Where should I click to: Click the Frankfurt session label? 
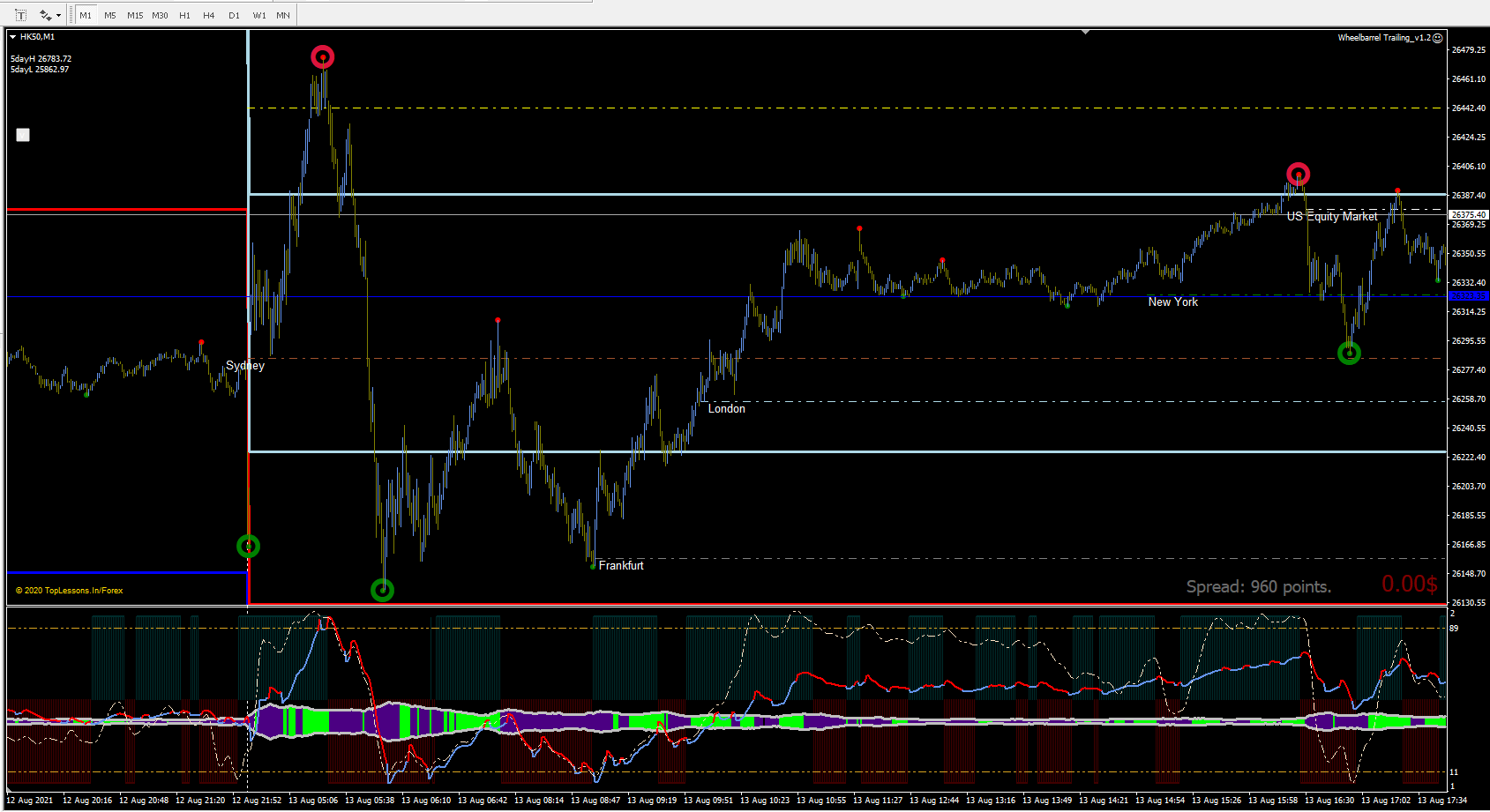tap(621, 565)
